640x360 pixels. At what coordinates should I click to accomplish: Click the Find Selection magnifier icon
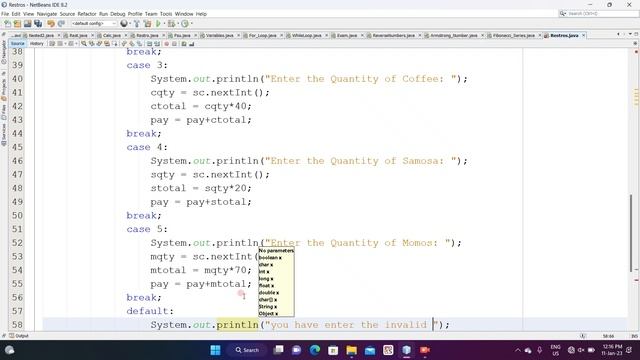(84, 44)
